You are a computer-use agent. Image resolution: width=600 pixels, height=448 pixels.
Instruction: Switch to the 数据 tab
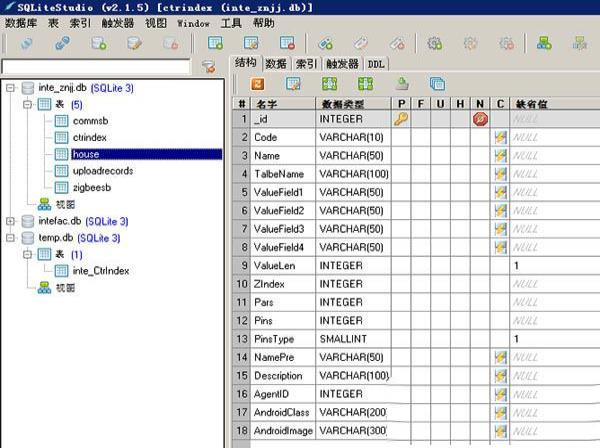(276, 64)
